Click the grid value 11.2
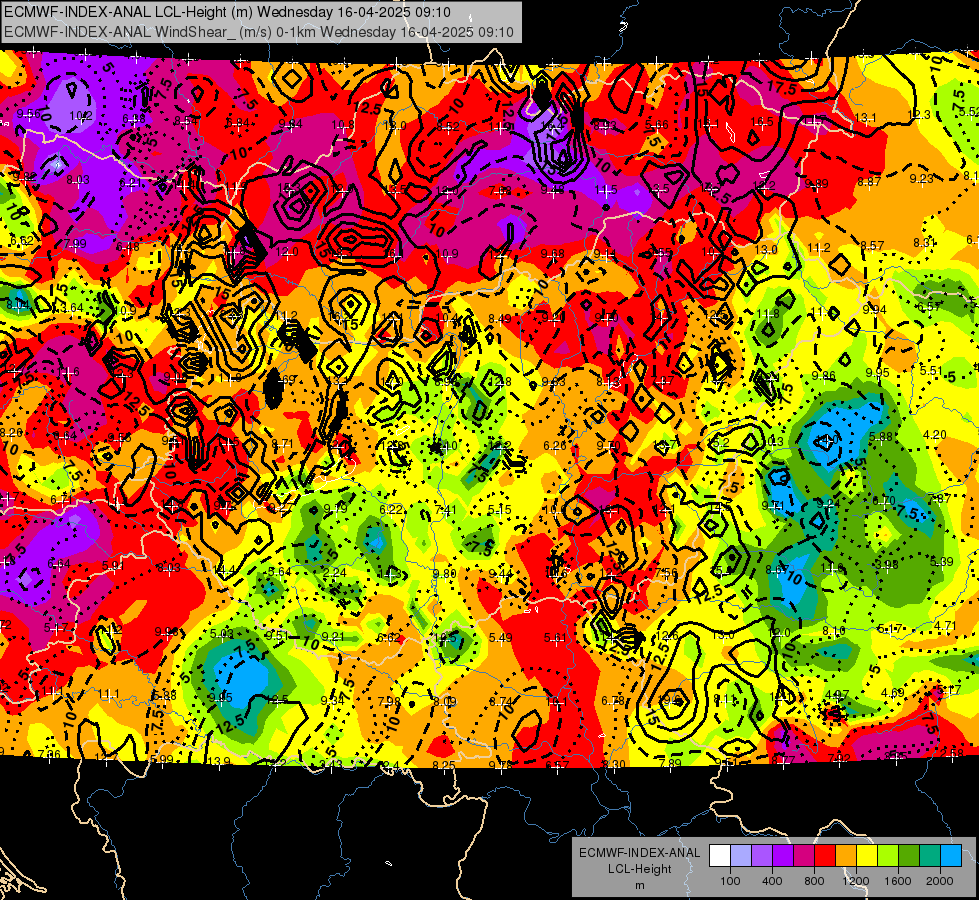This screenshot has height=900, width=979. click(819, 248)
